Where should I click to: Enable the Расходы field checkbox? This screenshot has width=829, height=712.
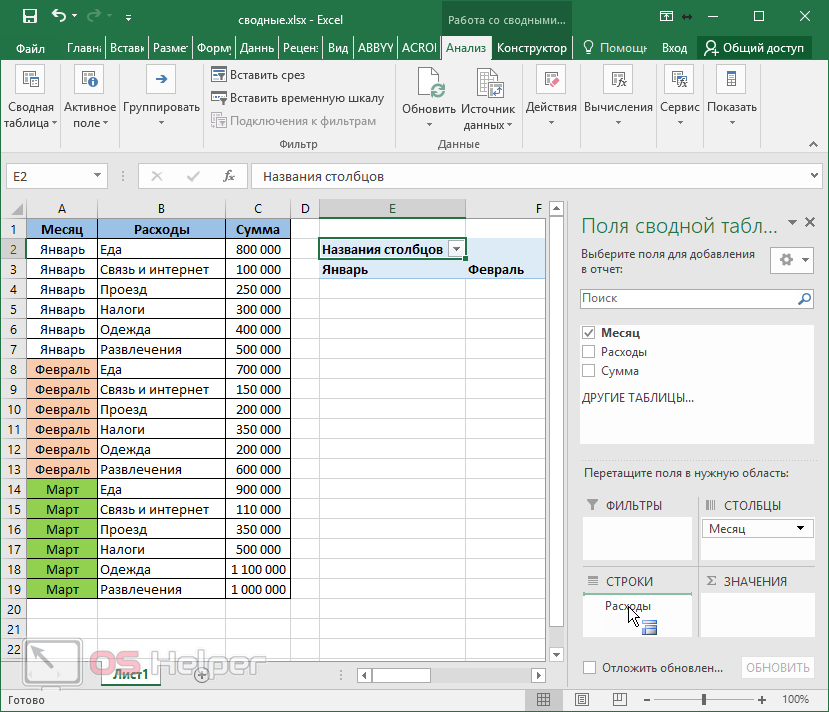coord(588,352)
